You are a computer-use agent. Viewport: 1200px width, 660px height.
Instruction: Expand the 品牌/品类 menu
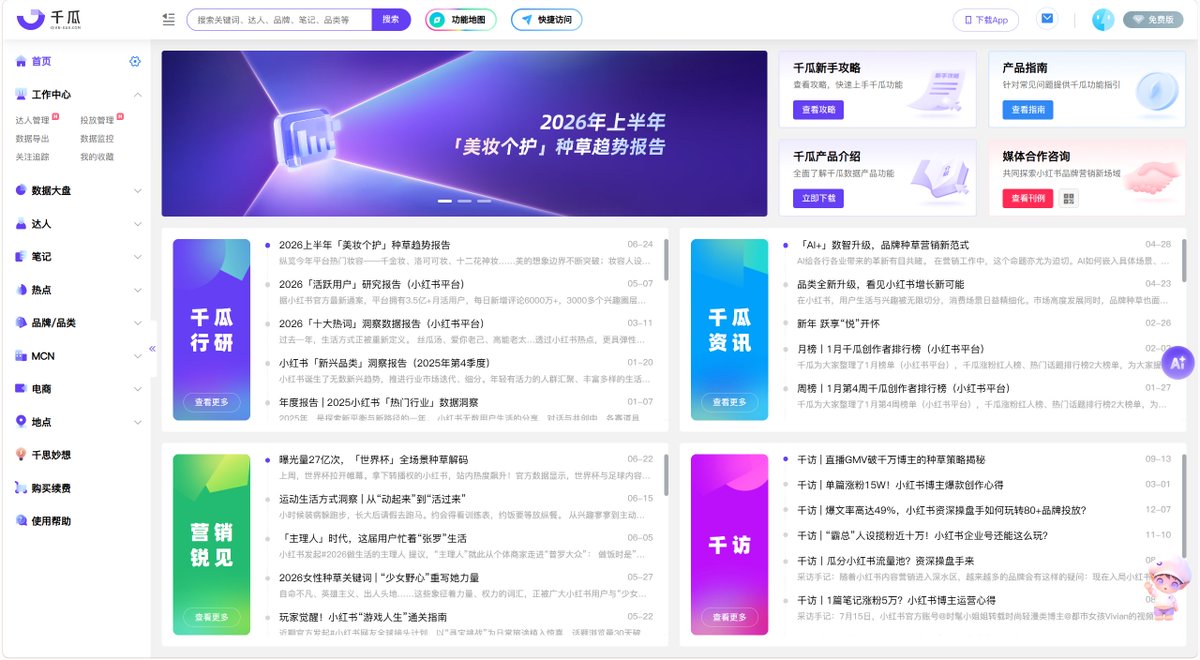pyautogui.click(x=137, y=323)
